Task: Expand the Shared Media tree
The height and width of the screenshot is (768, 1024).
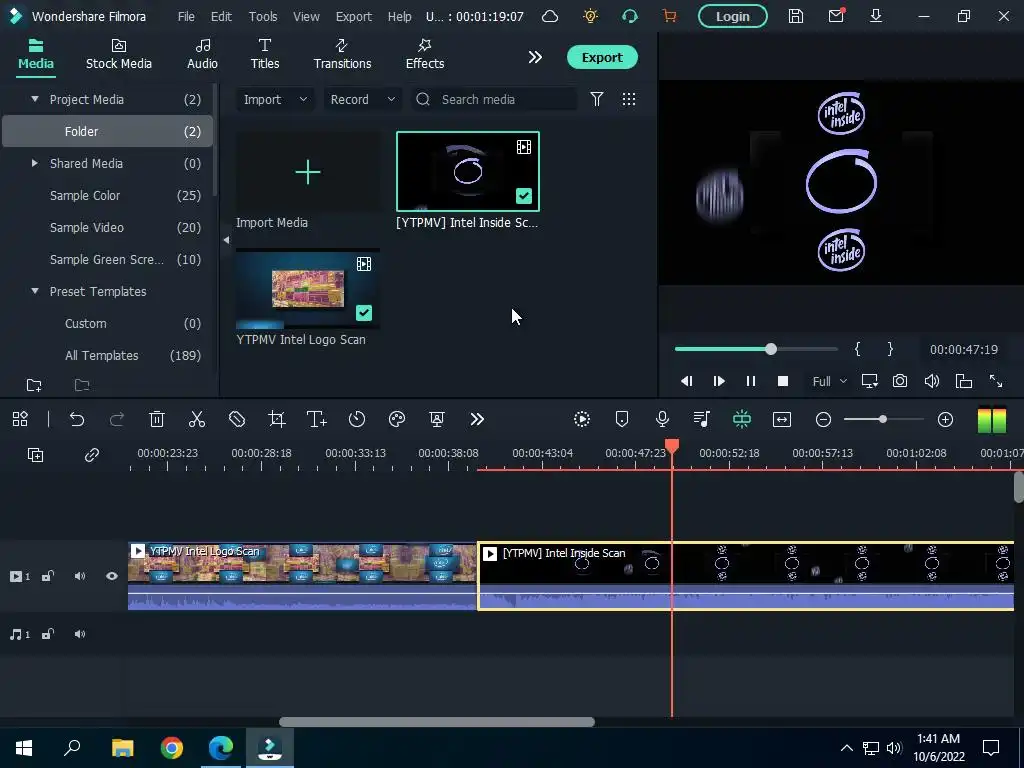Action: pyautogui.click(x=35, y=163)
